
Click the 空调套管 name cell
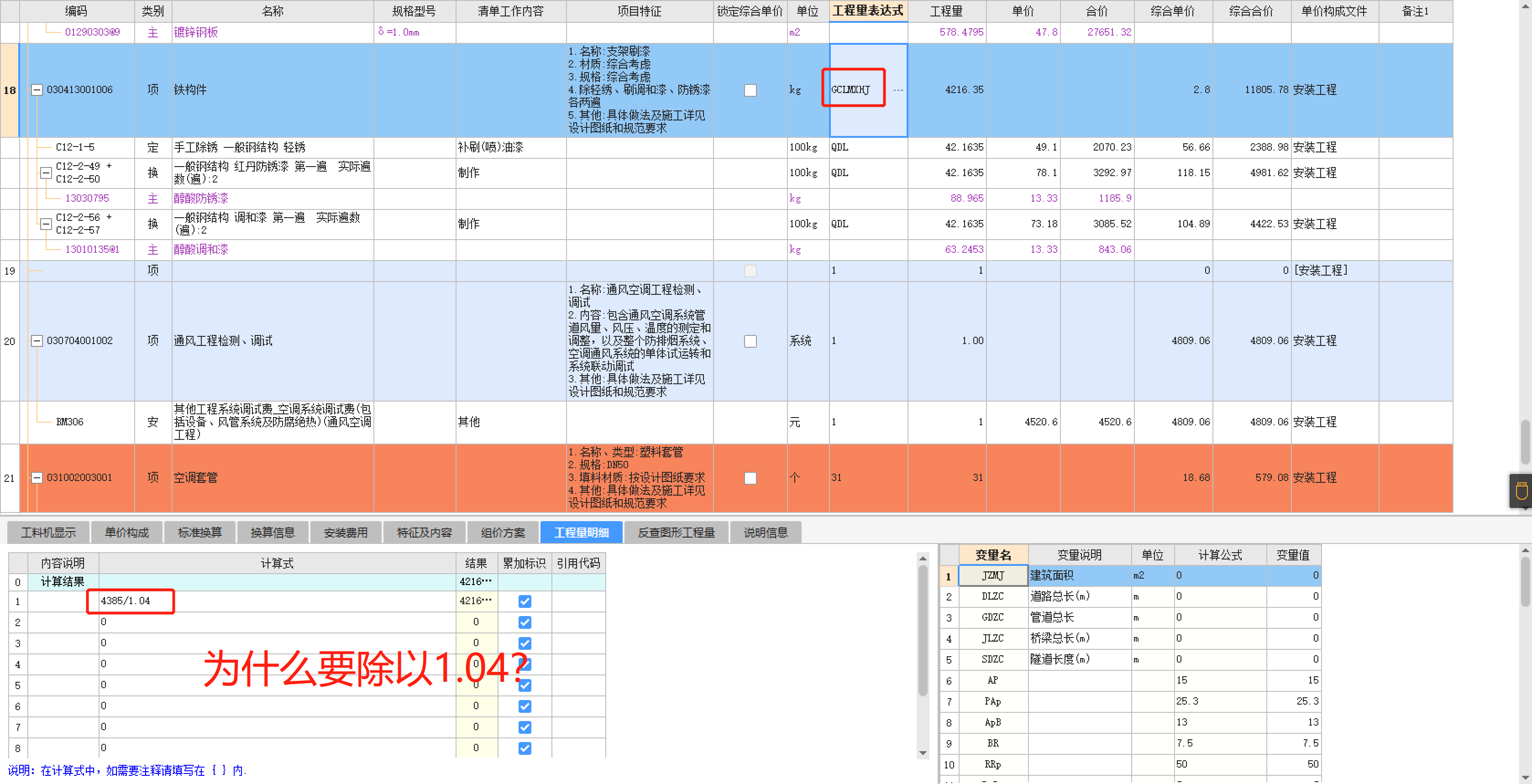tap(273, 478)
